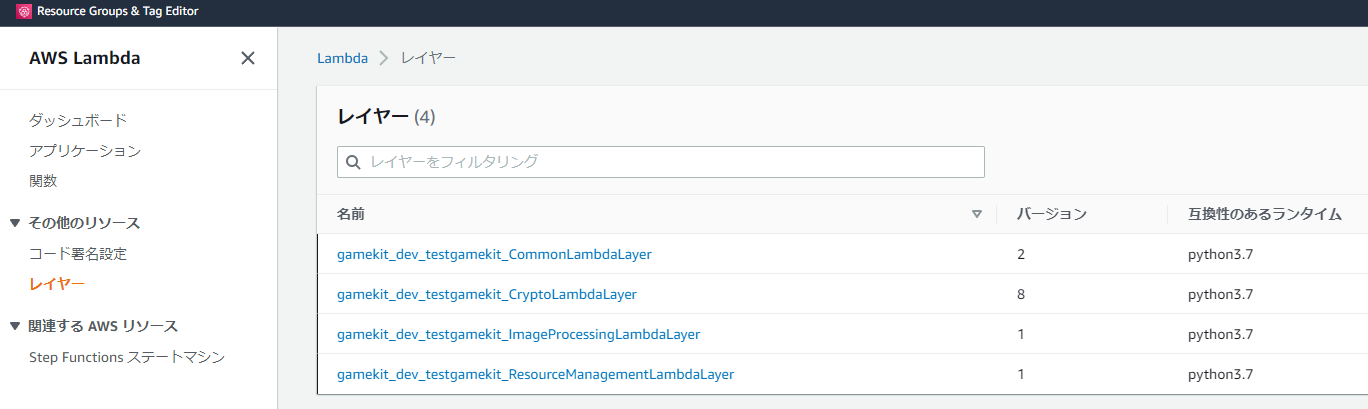
Task: Open Resource Groups & Tag Editor icon
Action: 24,12
